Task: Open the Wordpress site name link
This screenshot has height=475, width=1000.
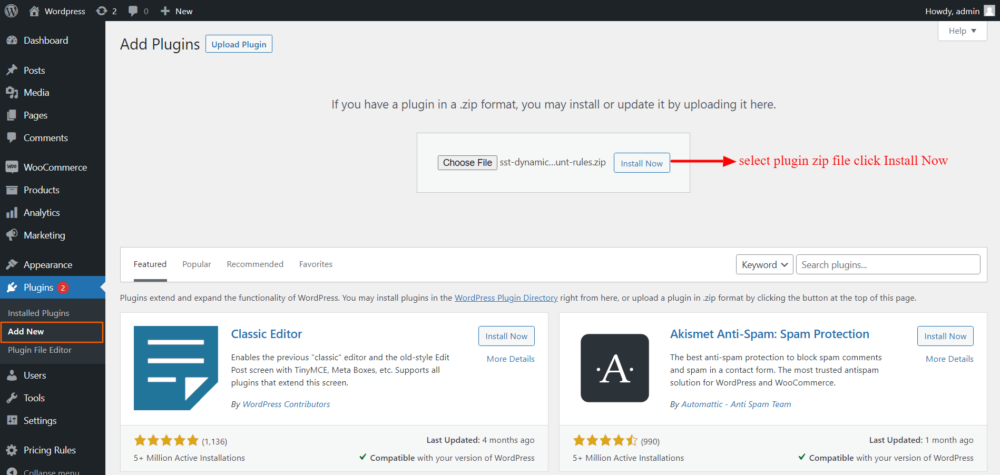Action: [64, 11]
